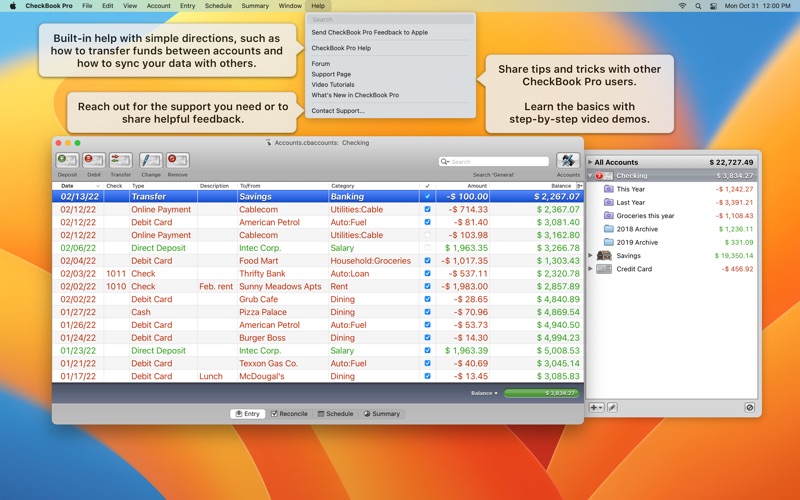Image resolution: width=800 pixels, height=500 pixels.
Task: Select Groceries this year smart folder icon
Action: 609,215
